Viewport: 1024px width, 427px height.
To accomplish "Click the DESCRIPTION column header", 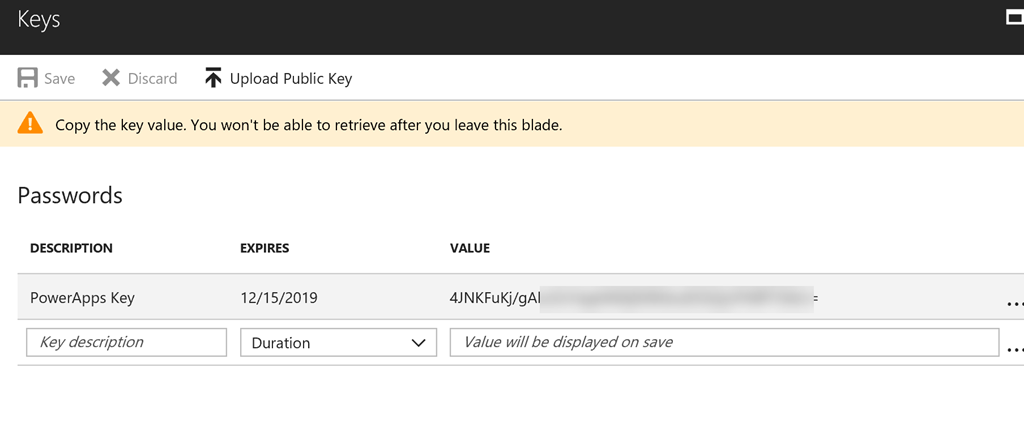I will (71, 248).
